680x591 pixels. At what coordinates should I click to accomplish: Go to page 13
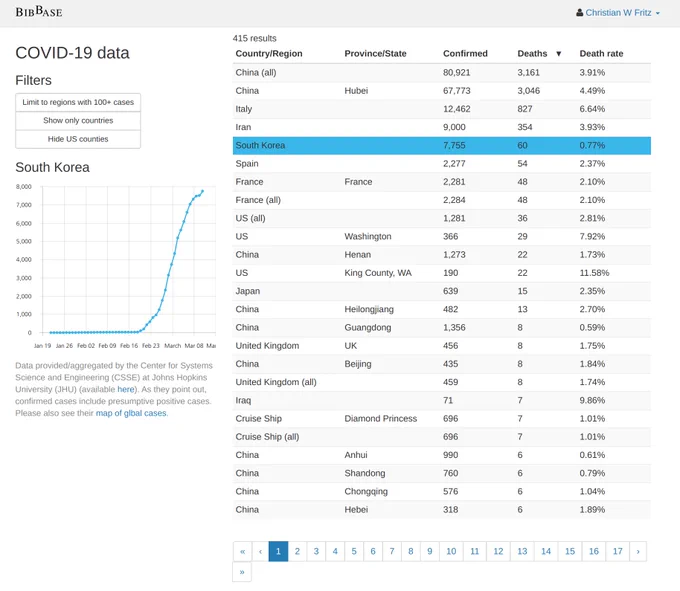[522, 552]
